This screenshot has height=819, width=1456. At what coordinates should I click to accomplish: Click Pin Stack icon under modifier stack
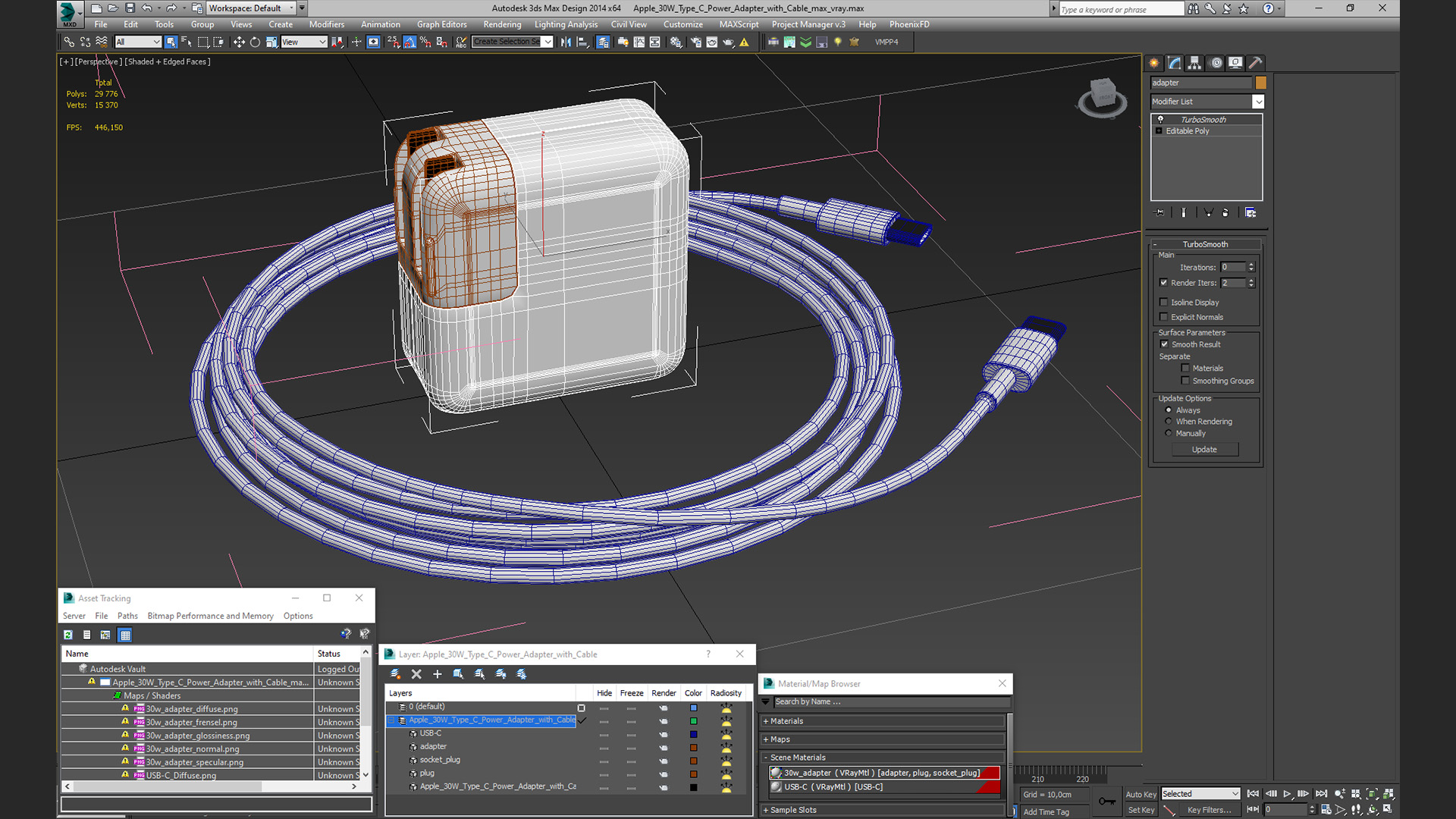point(1159,212)
